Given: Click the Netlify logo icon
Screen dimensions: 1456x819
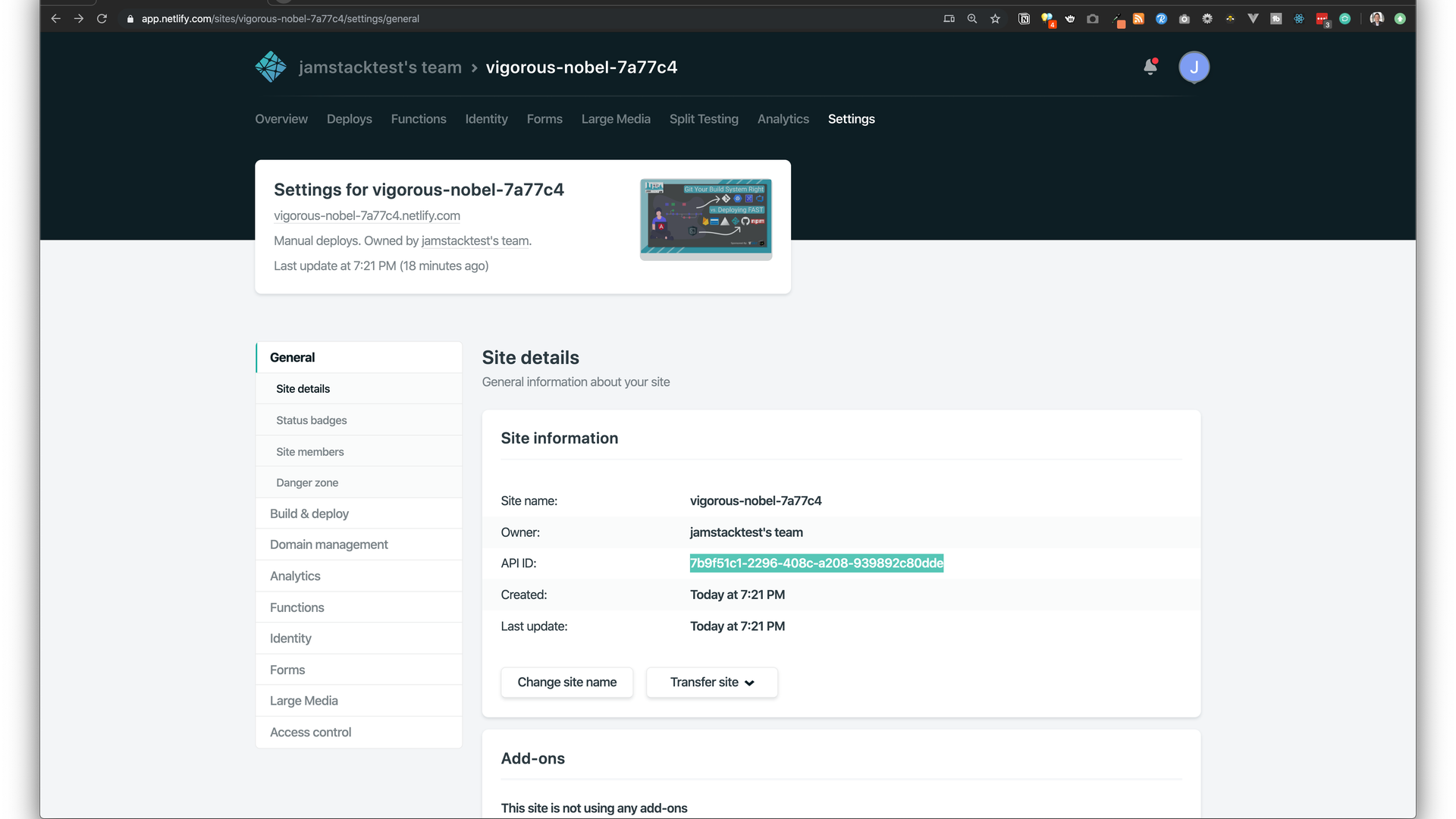Looking at the screenshot, I should pos(271,67).
